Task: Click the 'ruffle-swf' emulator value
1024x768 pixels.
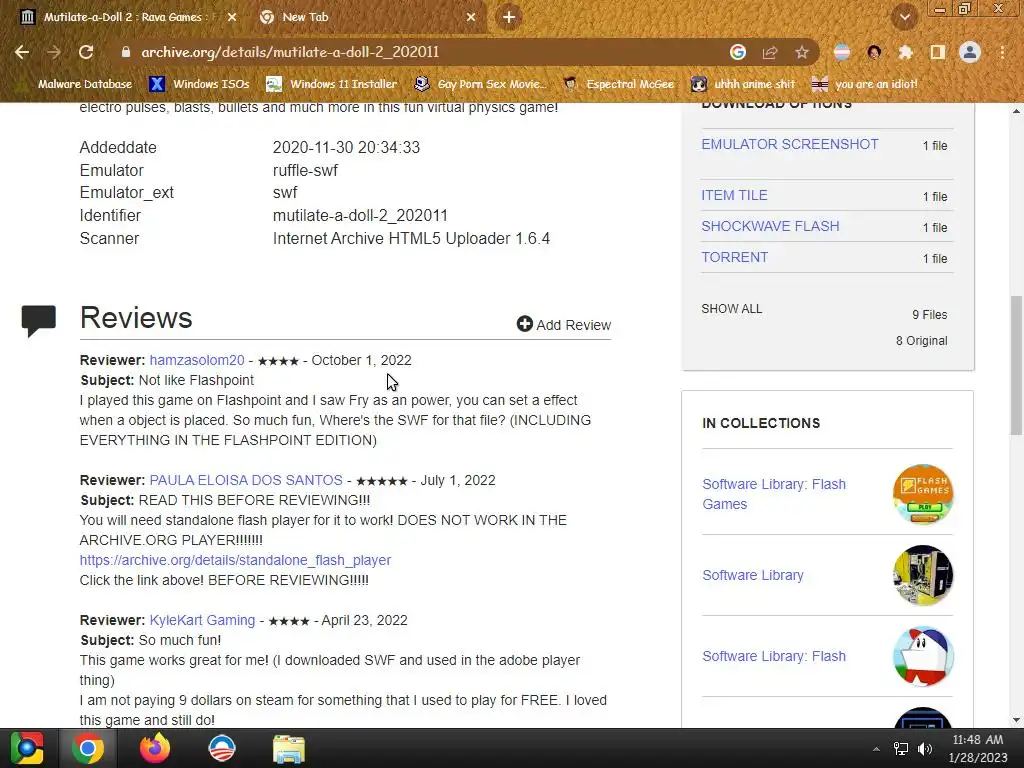Action: pos(306,170)
